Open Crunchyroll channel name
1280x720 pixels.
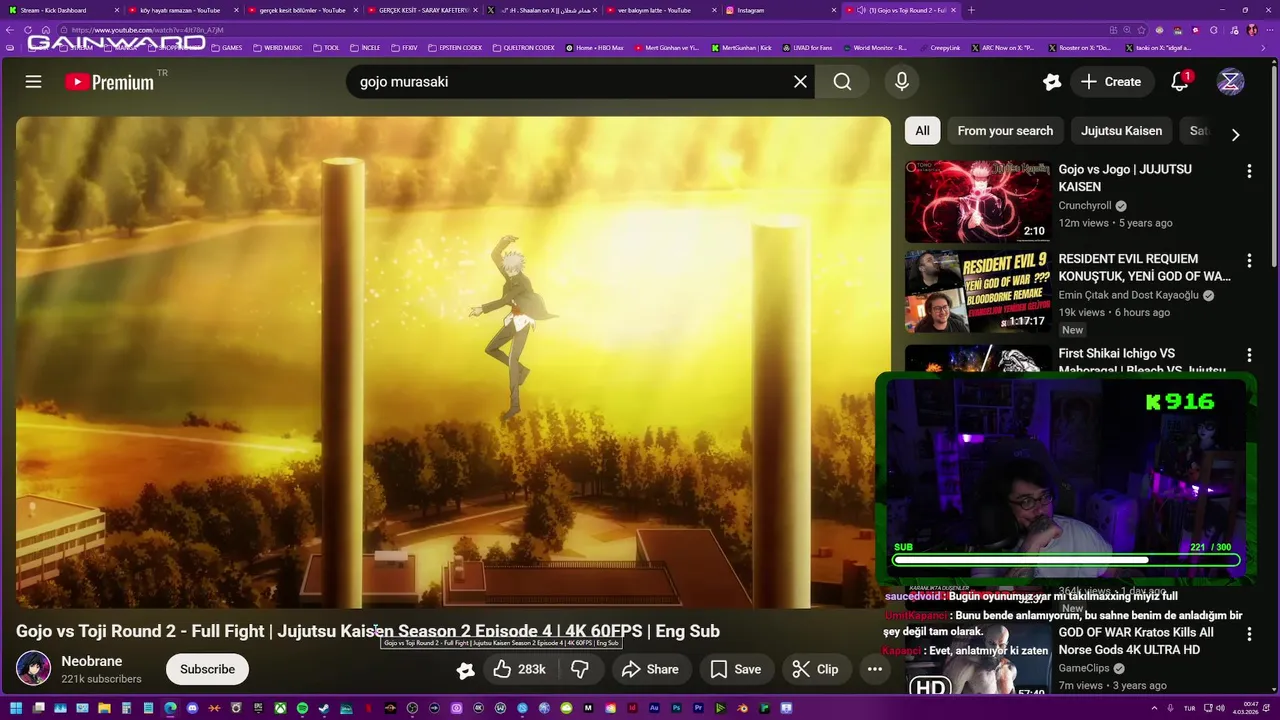tap(1086, 206)
